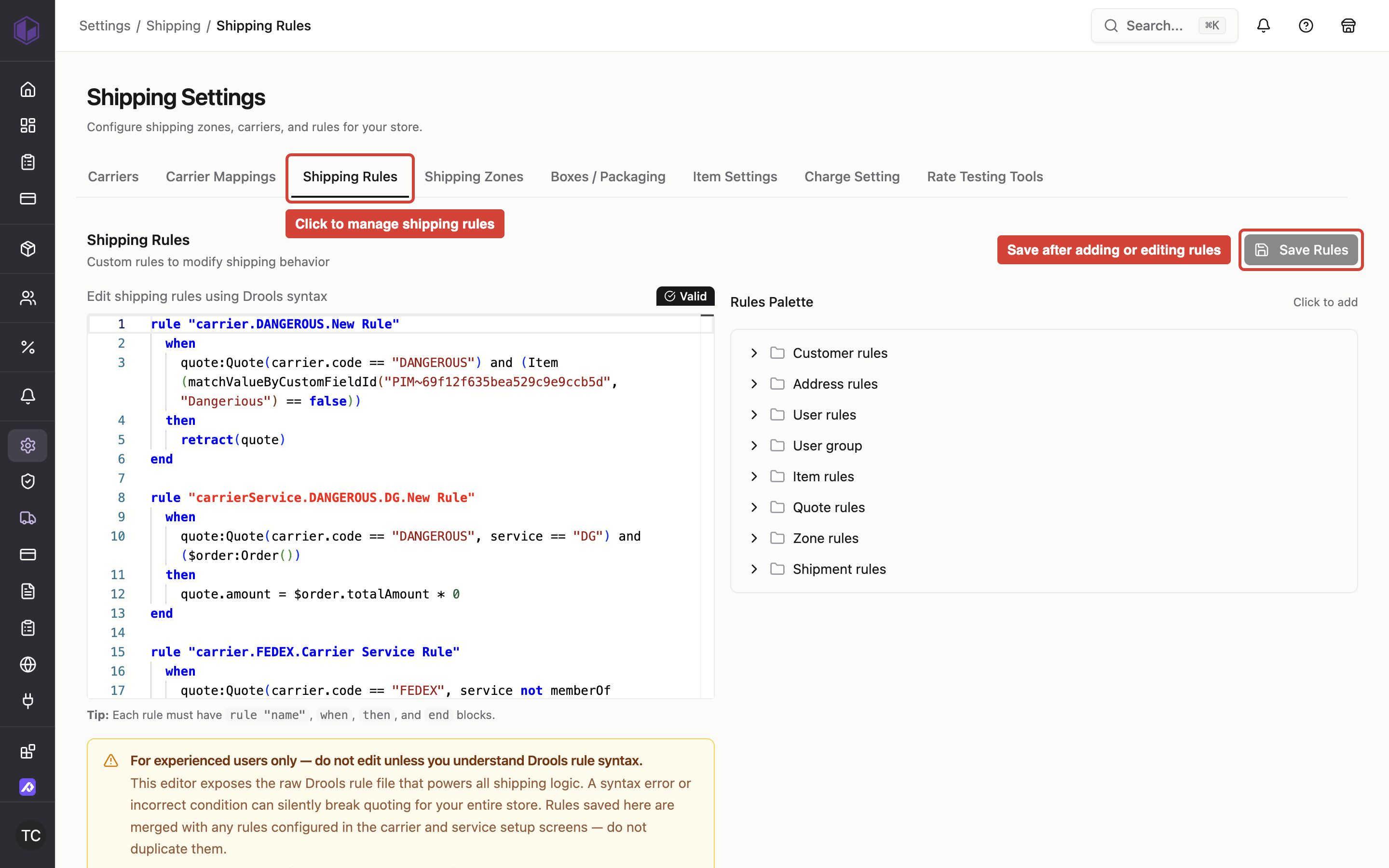1389x868 pixels.
Task: Click the purple app icon in sidebar
Action: point(27,787)
